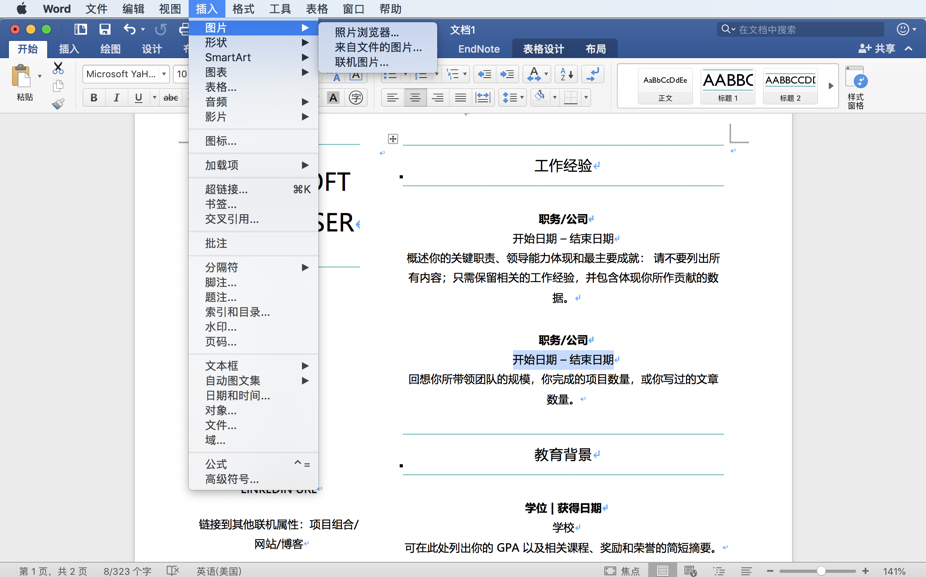Click the Copy icon below scissors
926x577 pixels.
(58, 86)
